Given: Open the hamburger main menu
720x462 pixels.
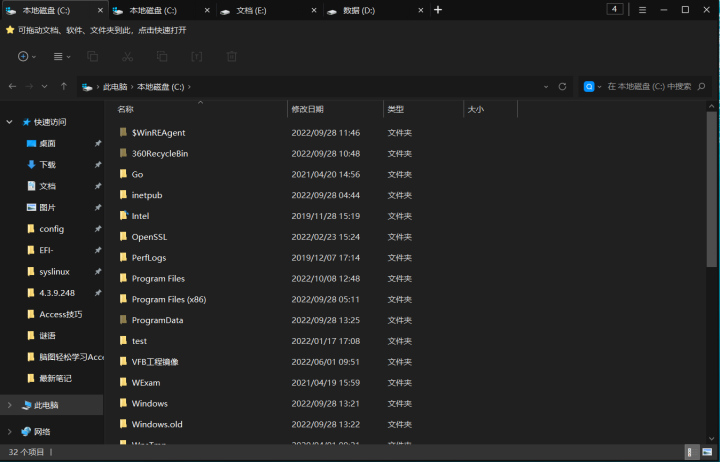Looking at the screenshot, I should 642,10.
